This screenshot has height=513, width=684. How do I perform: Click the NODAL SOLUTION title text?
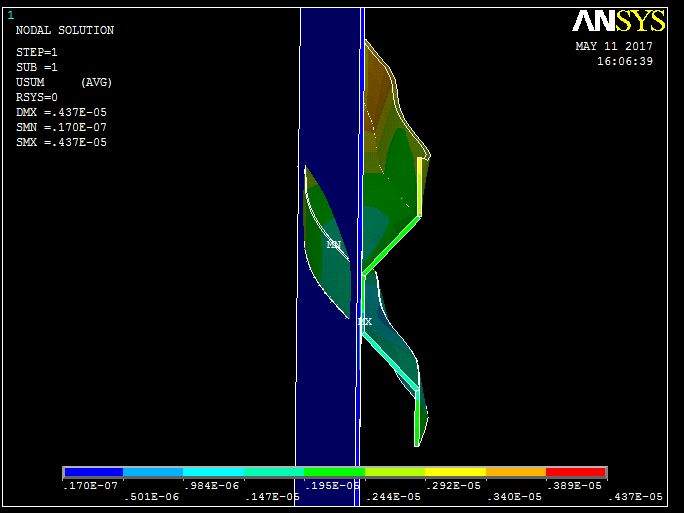[65, 30]
